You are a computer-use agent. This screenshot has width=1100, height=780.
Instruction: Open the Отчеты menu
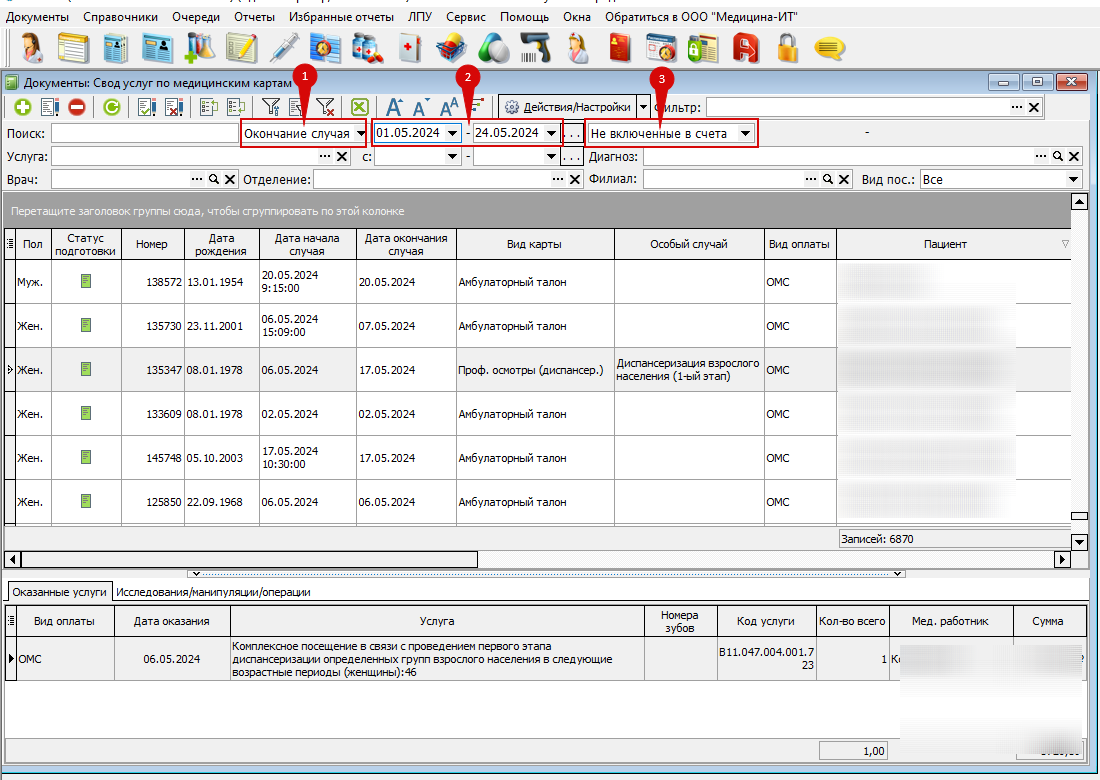(254, 17)
